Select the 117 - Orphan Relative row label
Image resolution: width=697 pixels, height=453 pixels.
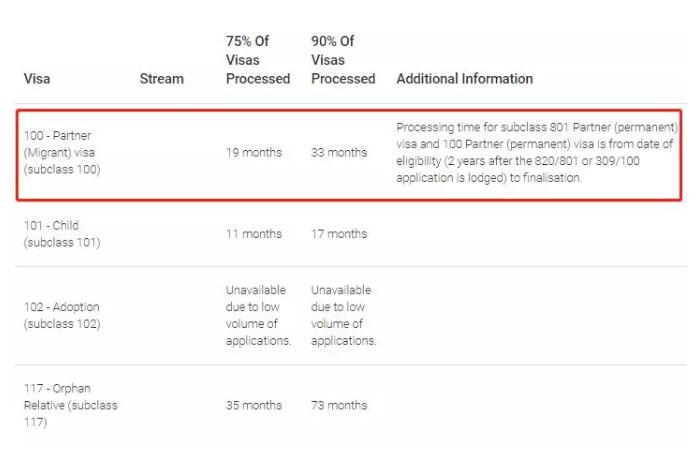pyautogui.click(x=71, y=405)
